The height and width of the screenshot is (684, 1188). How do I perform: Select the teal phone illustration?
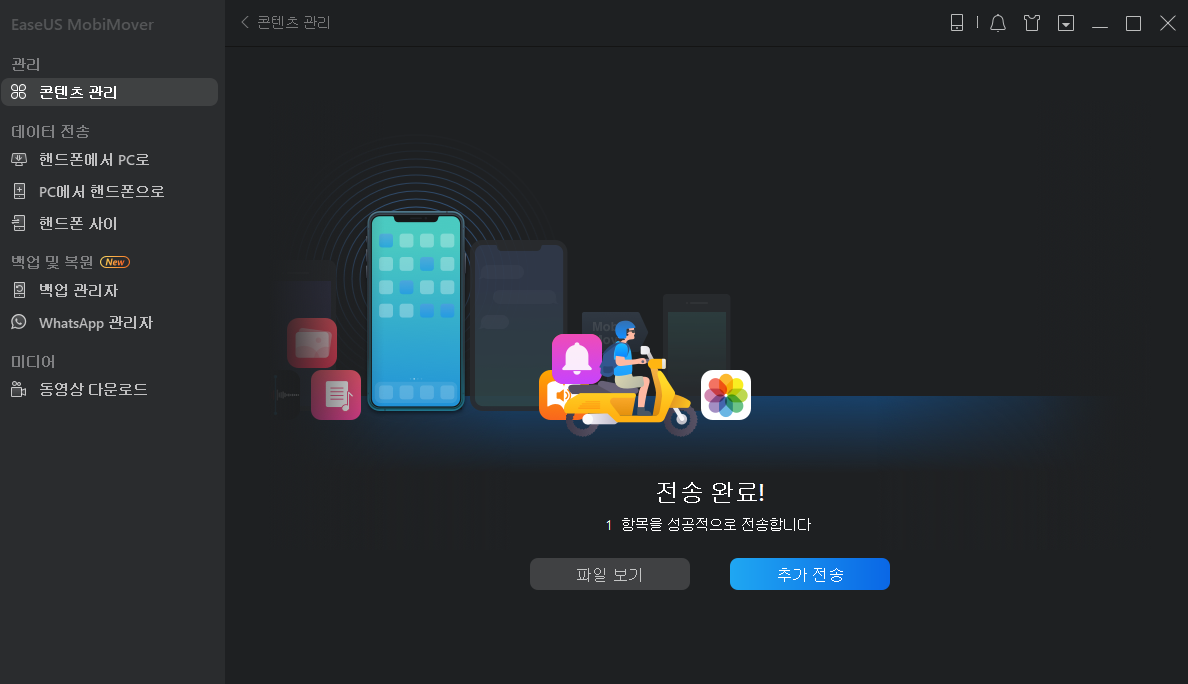click(416, 311)
